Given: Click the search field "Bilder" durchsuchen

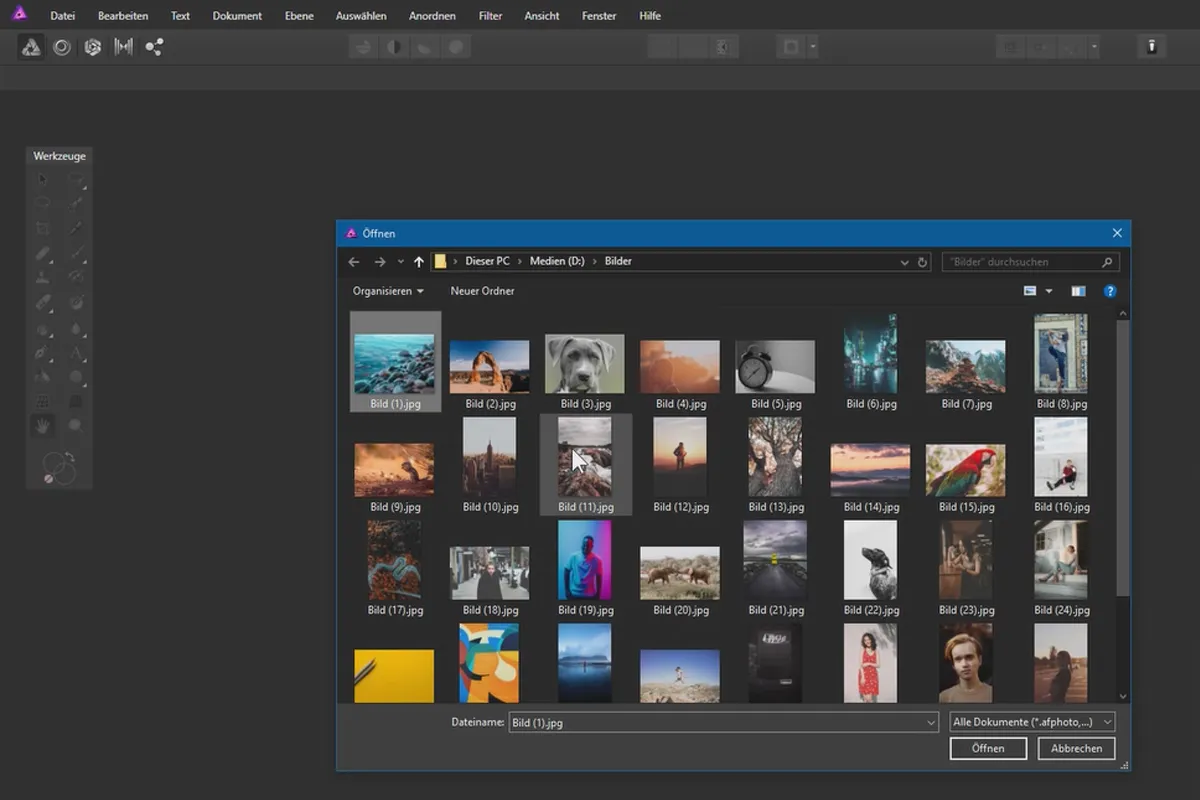Looking at the screenshot, I should pyautogui.click(x=1030, y=262).
